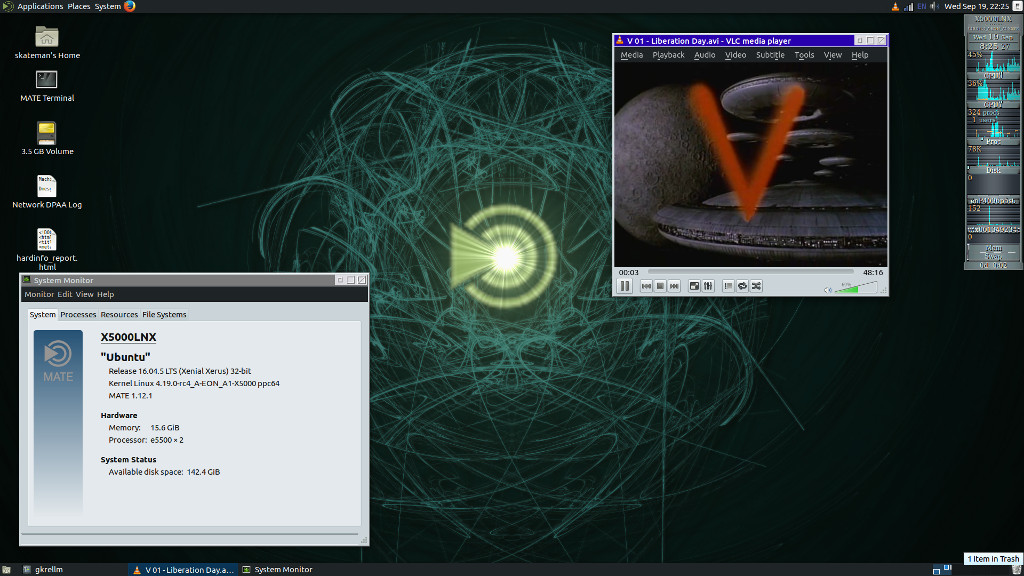This screenshot has height=576, width=1024.
Task: Click the gkrellm Swap meter
Action: (x=993, y=257)
